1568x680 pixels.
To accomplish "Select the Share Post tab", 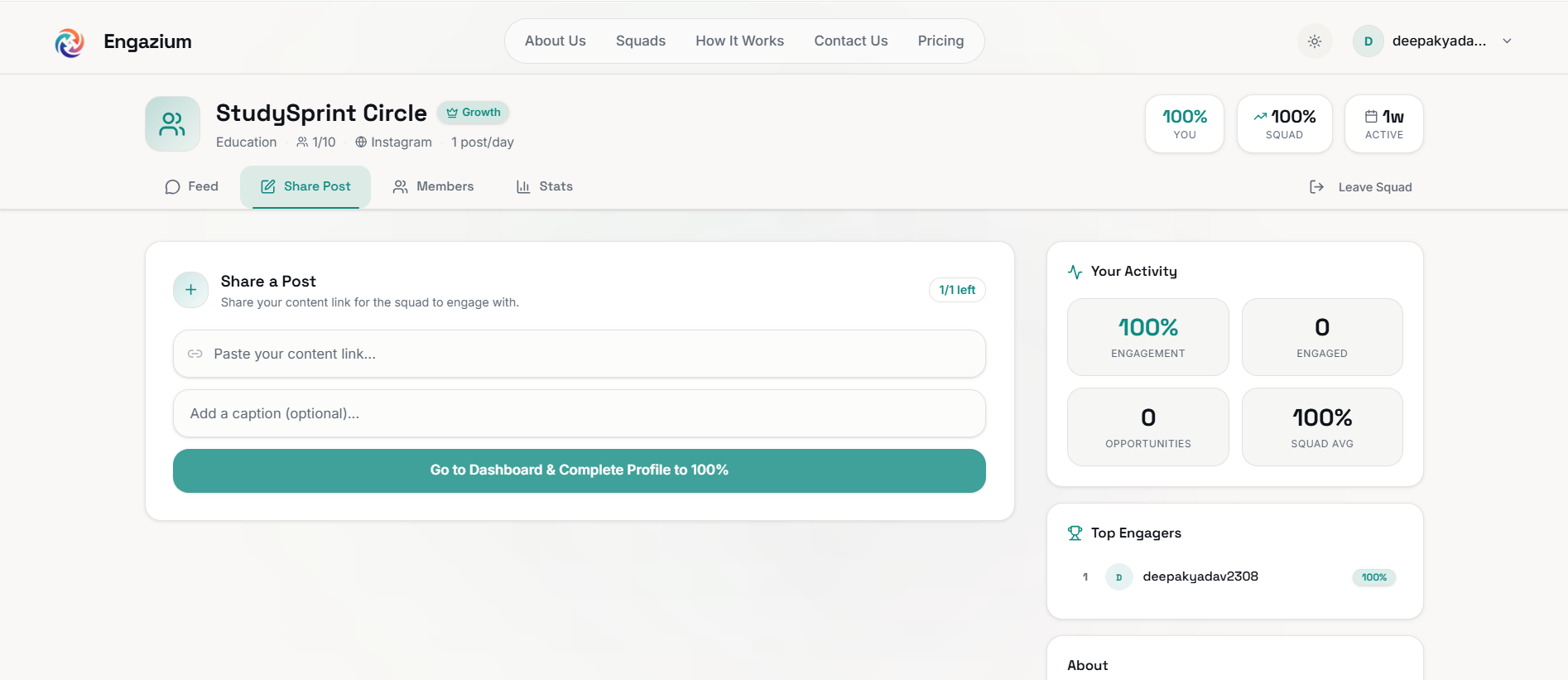I will coord(305,187).
